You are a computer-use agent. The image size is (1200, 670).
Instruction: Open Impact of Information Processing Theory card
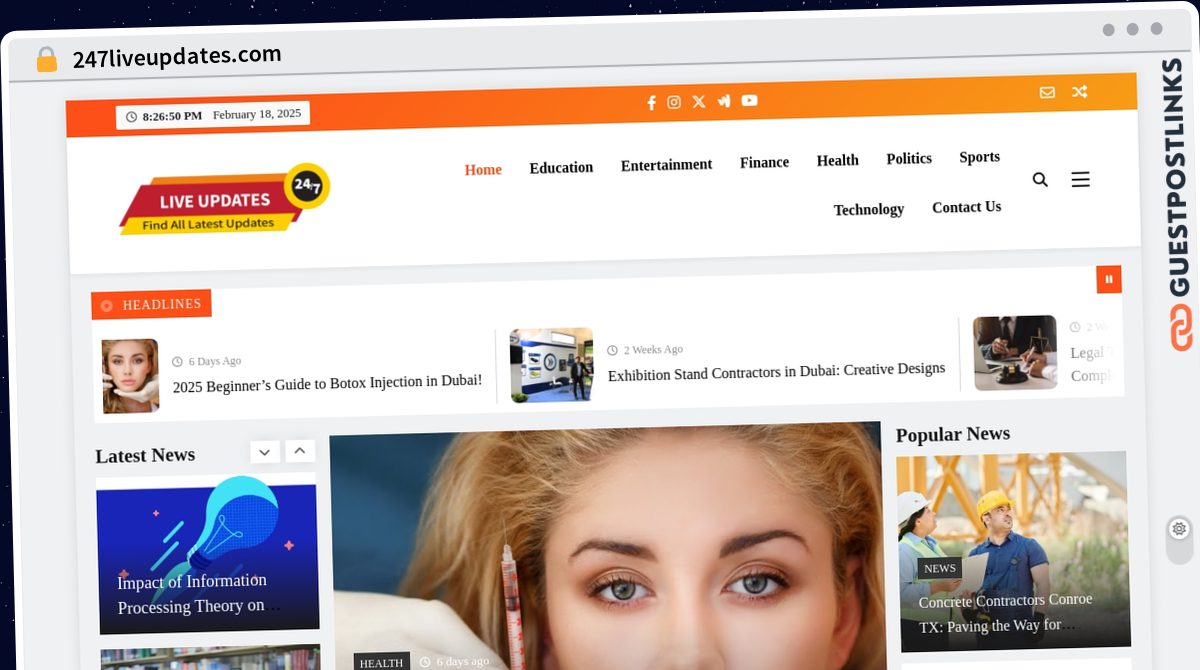pyautogui.click(x=208, y=553)
